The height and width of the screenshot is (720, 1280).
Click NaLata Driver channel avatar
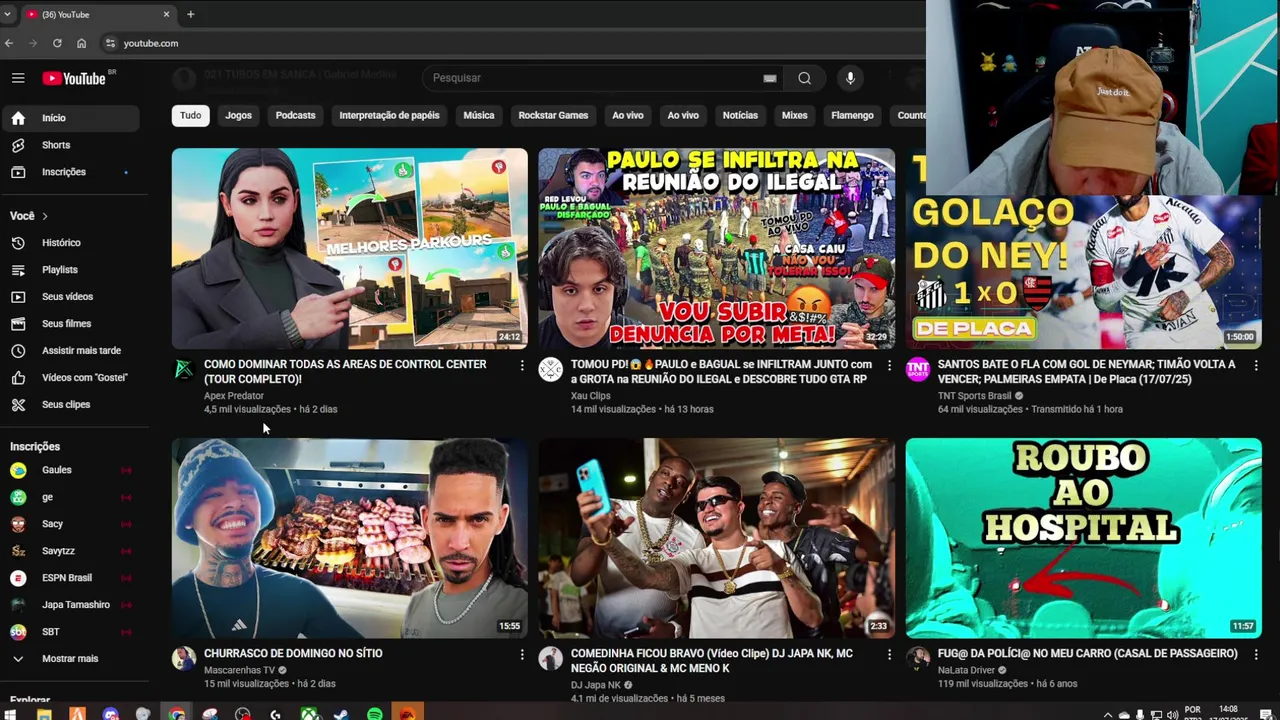(x=918, y=658)
